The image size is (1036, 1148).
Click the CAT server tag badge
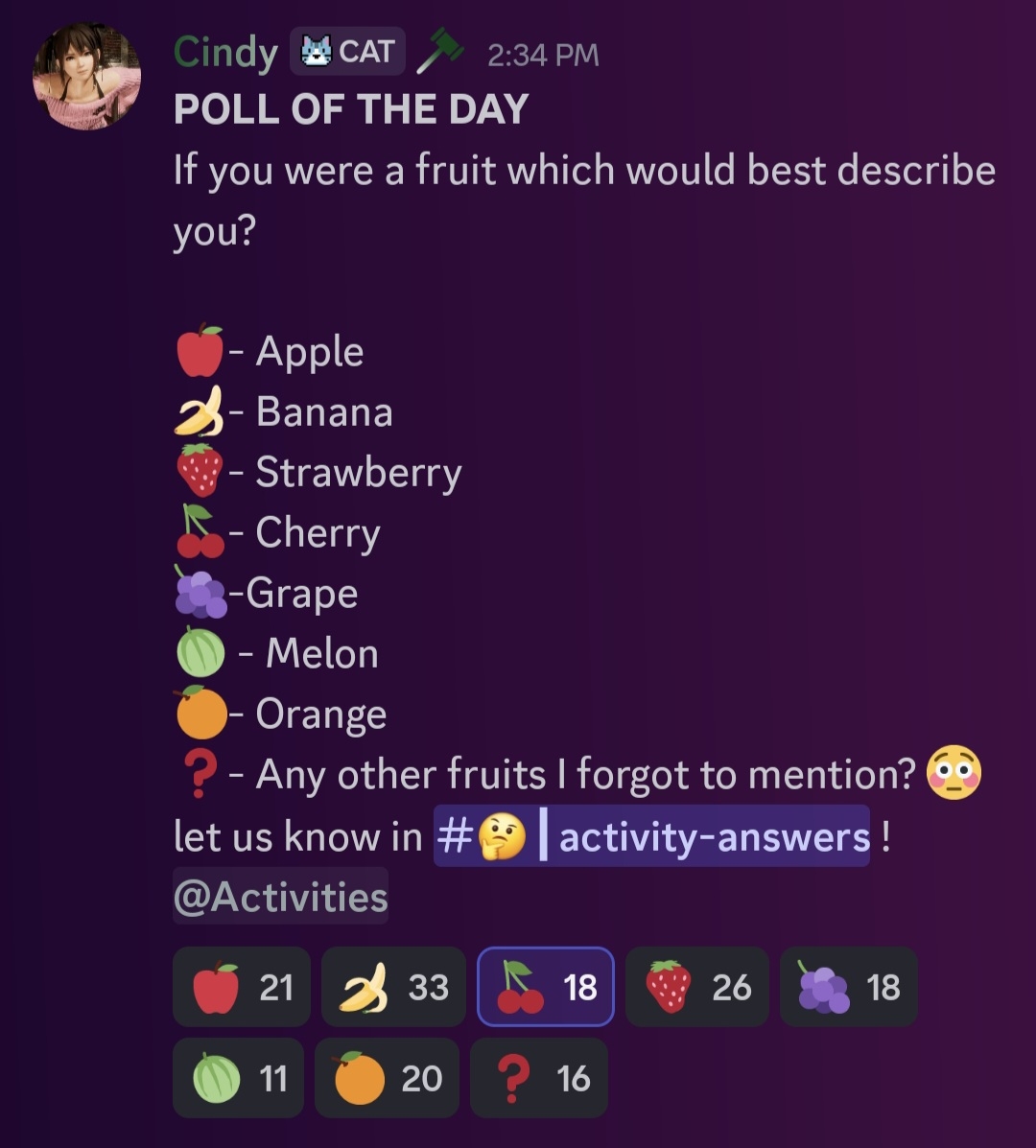[347, 52]
